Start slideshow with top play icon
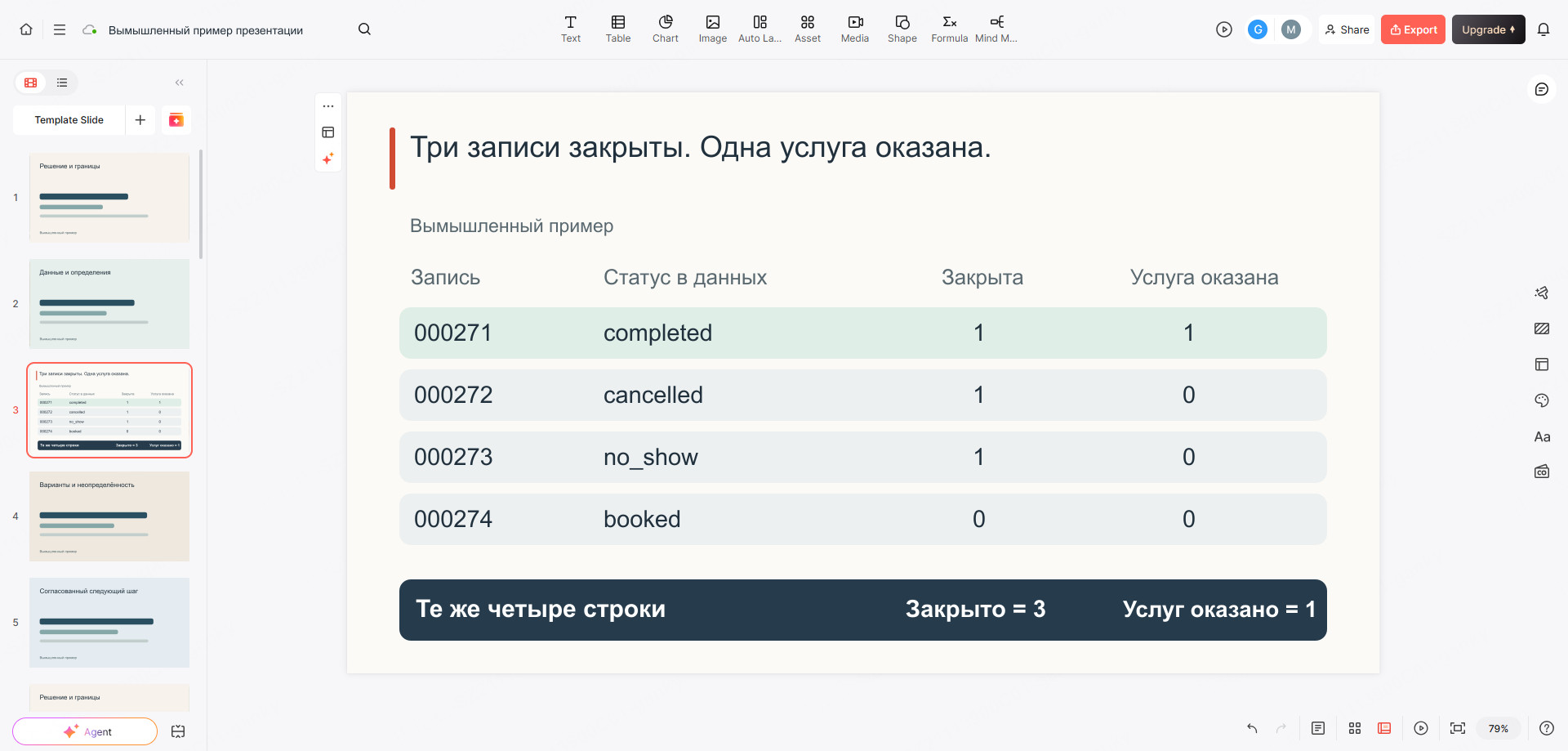 tap(1223, 29)
